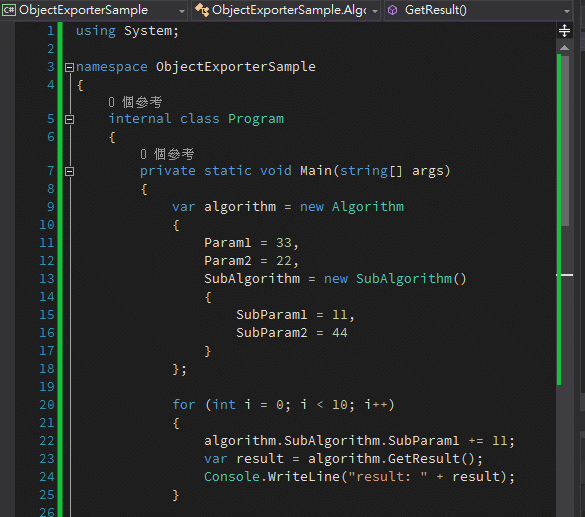Open the GetResult() member dropdown
The image size is (585, 517).
coord(567,11)
